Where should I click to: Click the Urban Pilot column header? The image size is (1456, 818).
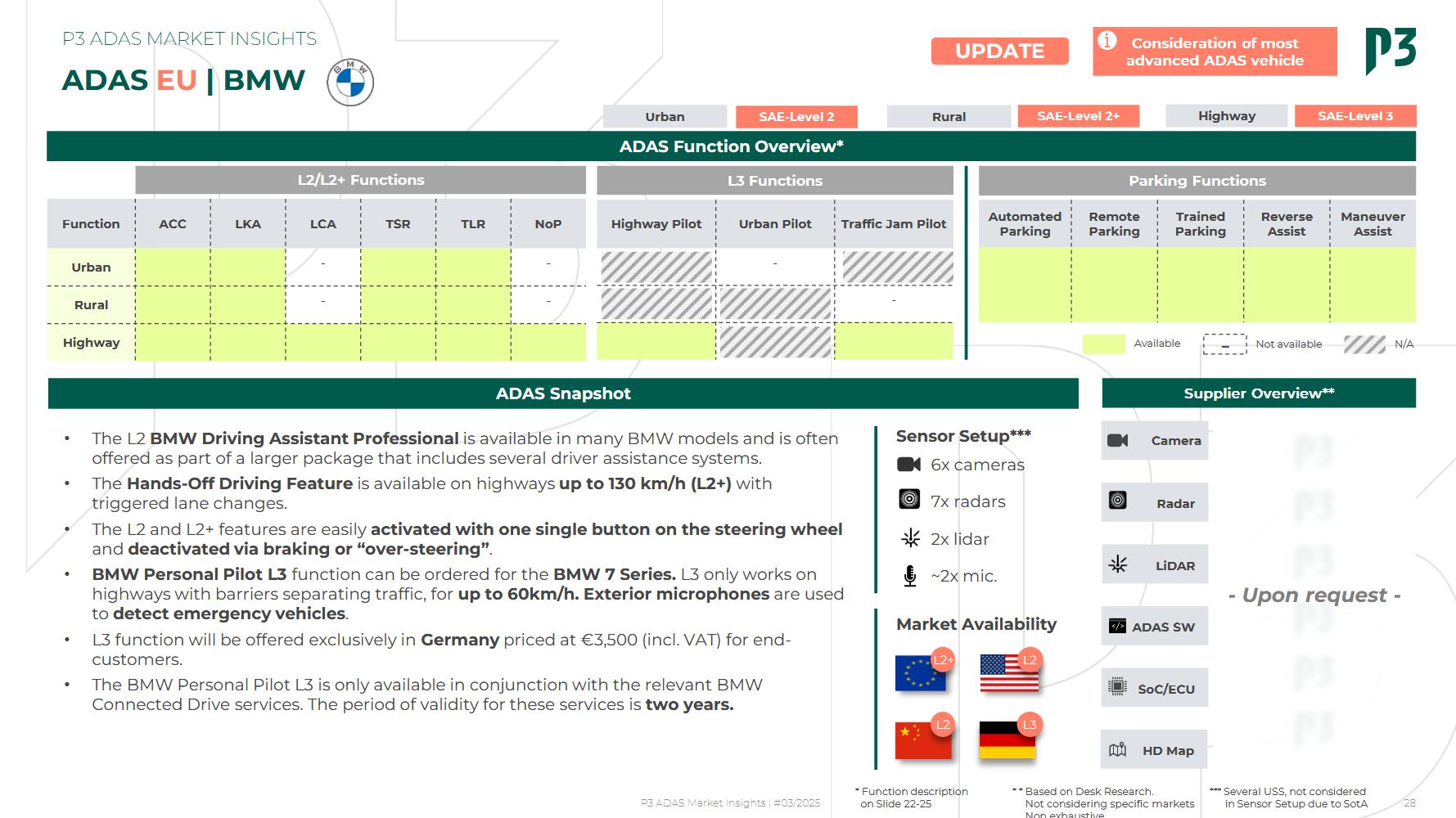775,223
